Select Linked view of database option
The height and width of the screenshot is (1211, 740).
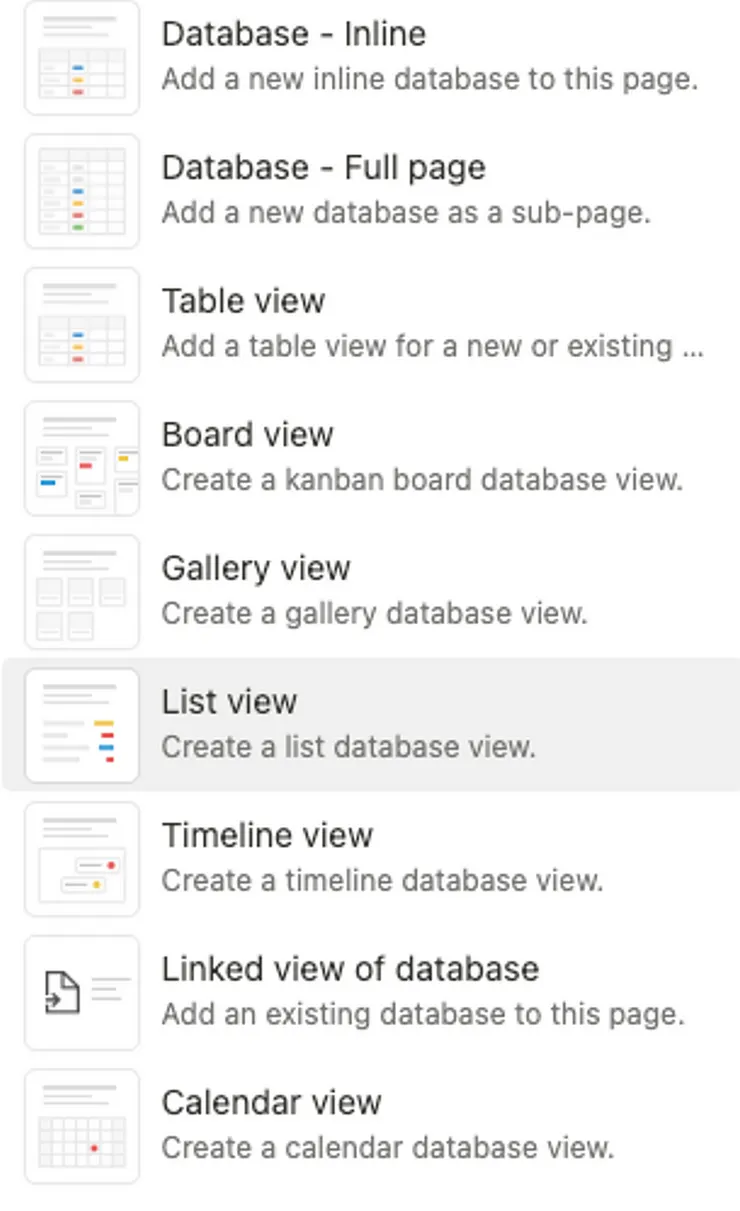coord(350,969)
